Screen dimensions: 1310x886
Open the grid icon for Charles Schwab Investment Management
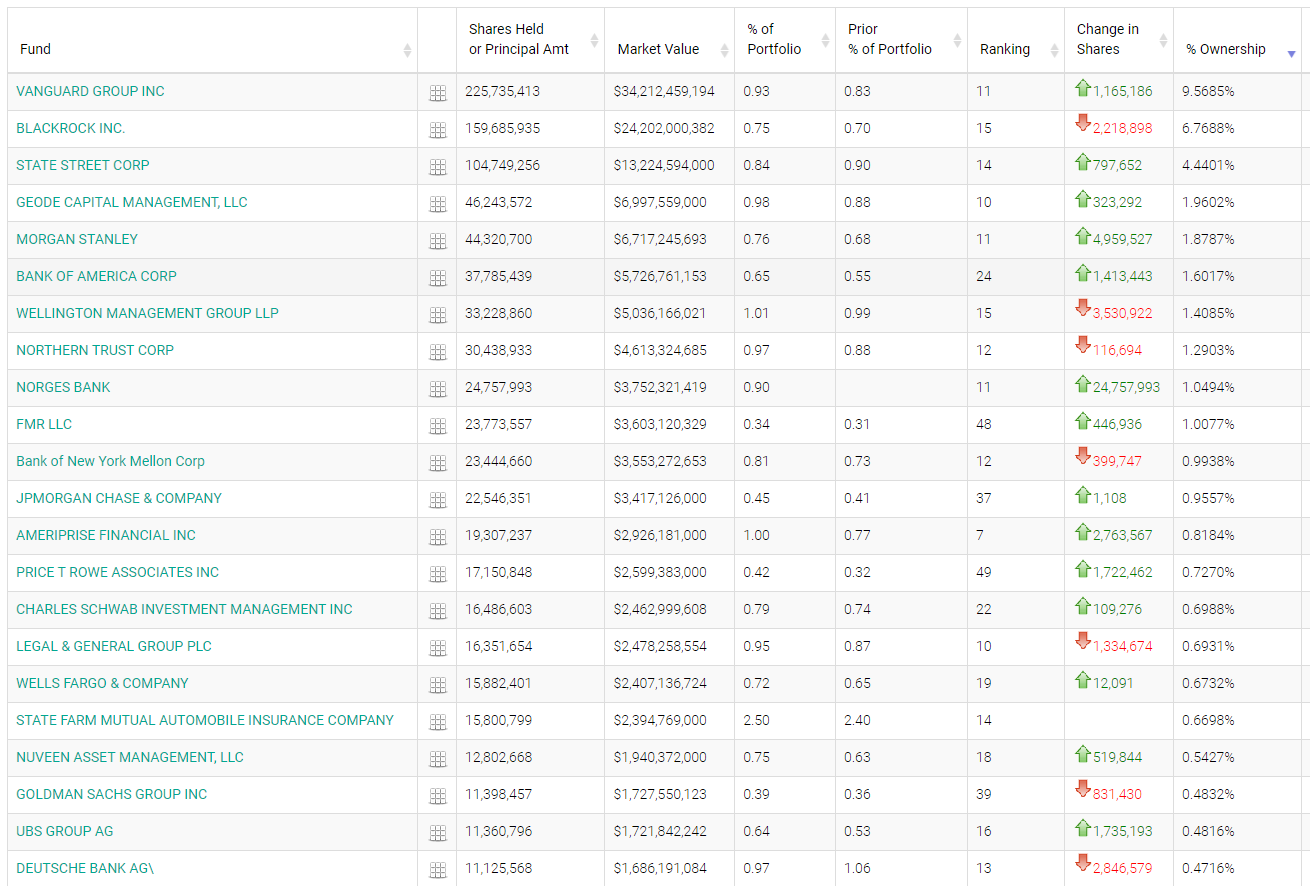437,611
